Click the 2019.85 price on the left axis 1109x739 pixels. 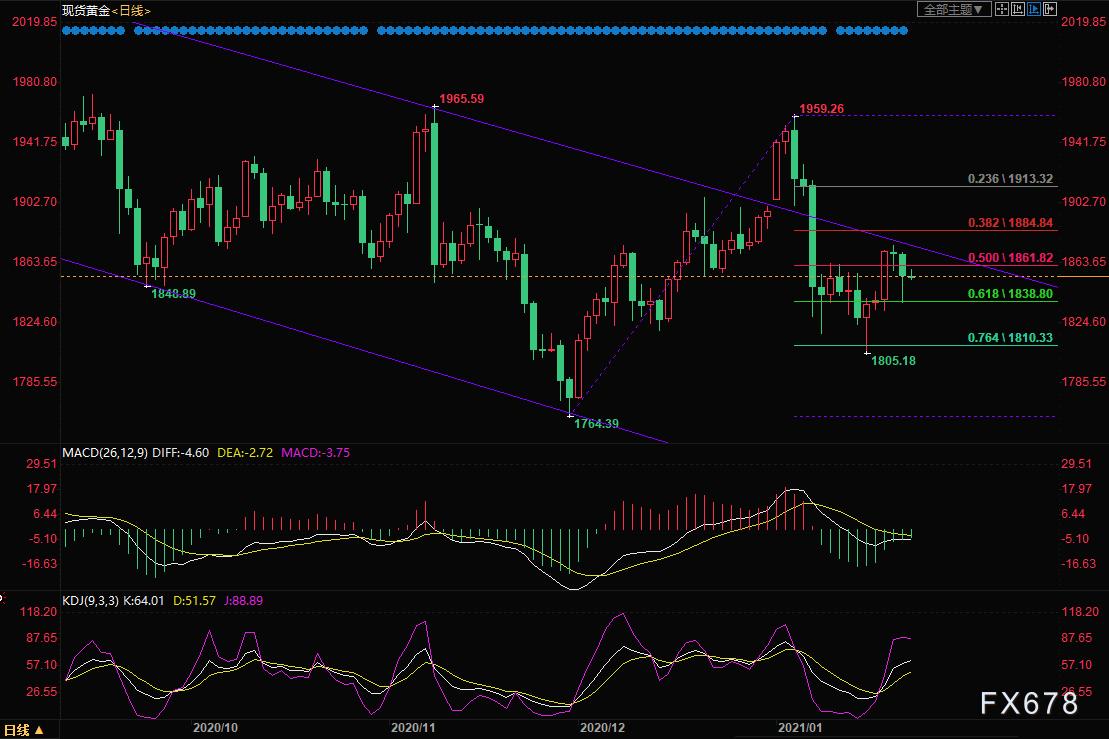coord(35,22)
